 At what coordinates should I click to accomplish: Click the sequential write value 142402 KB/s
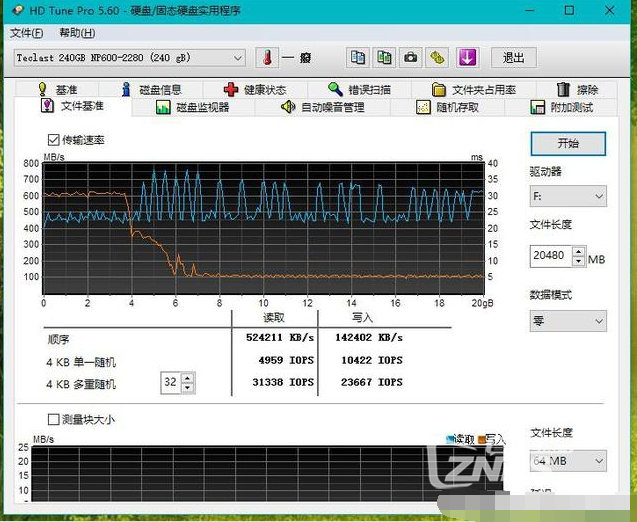(x=369, y=338)
